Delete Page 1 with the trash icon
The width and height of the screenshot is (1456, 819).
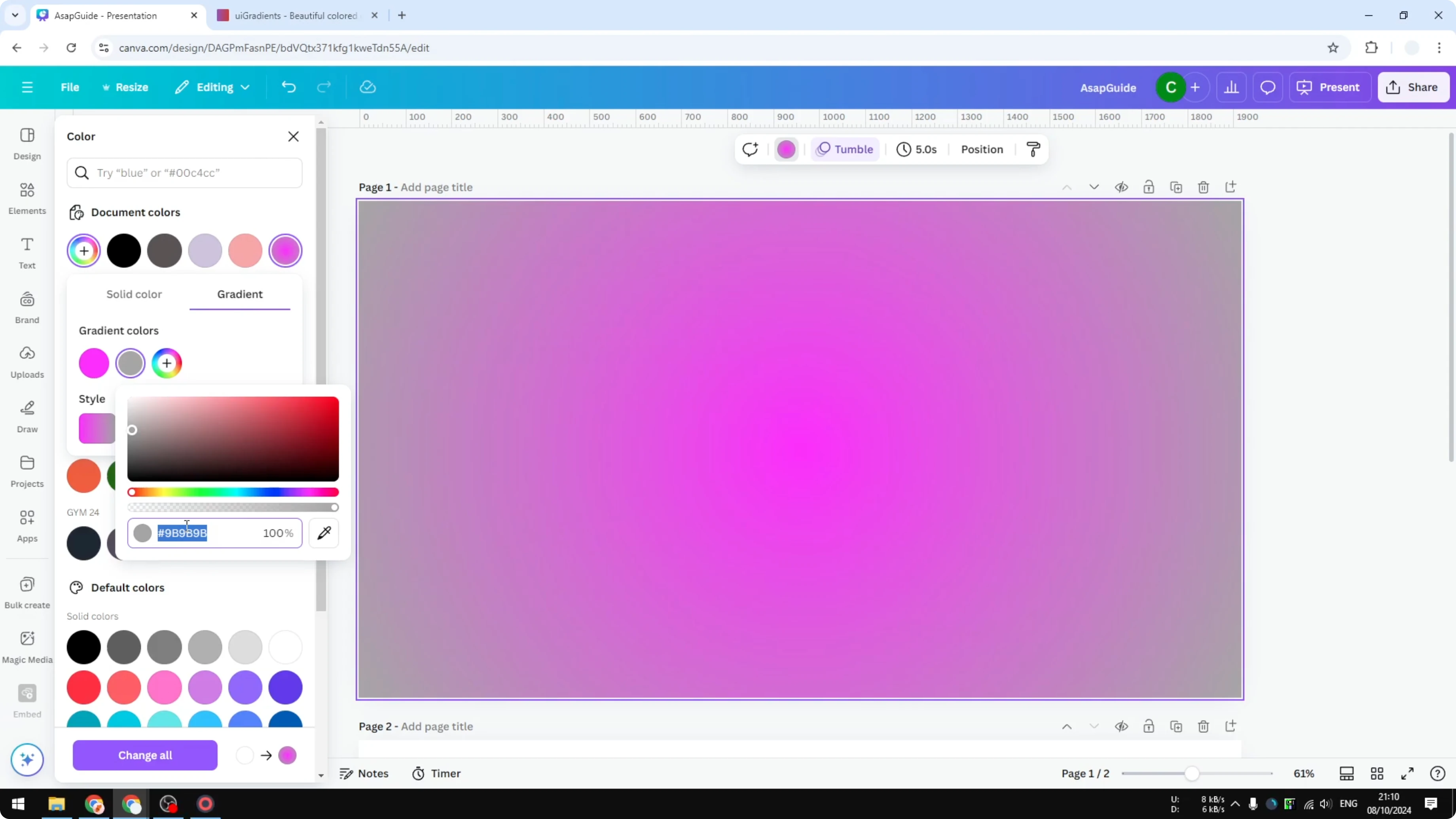[x=1203, y=187]
